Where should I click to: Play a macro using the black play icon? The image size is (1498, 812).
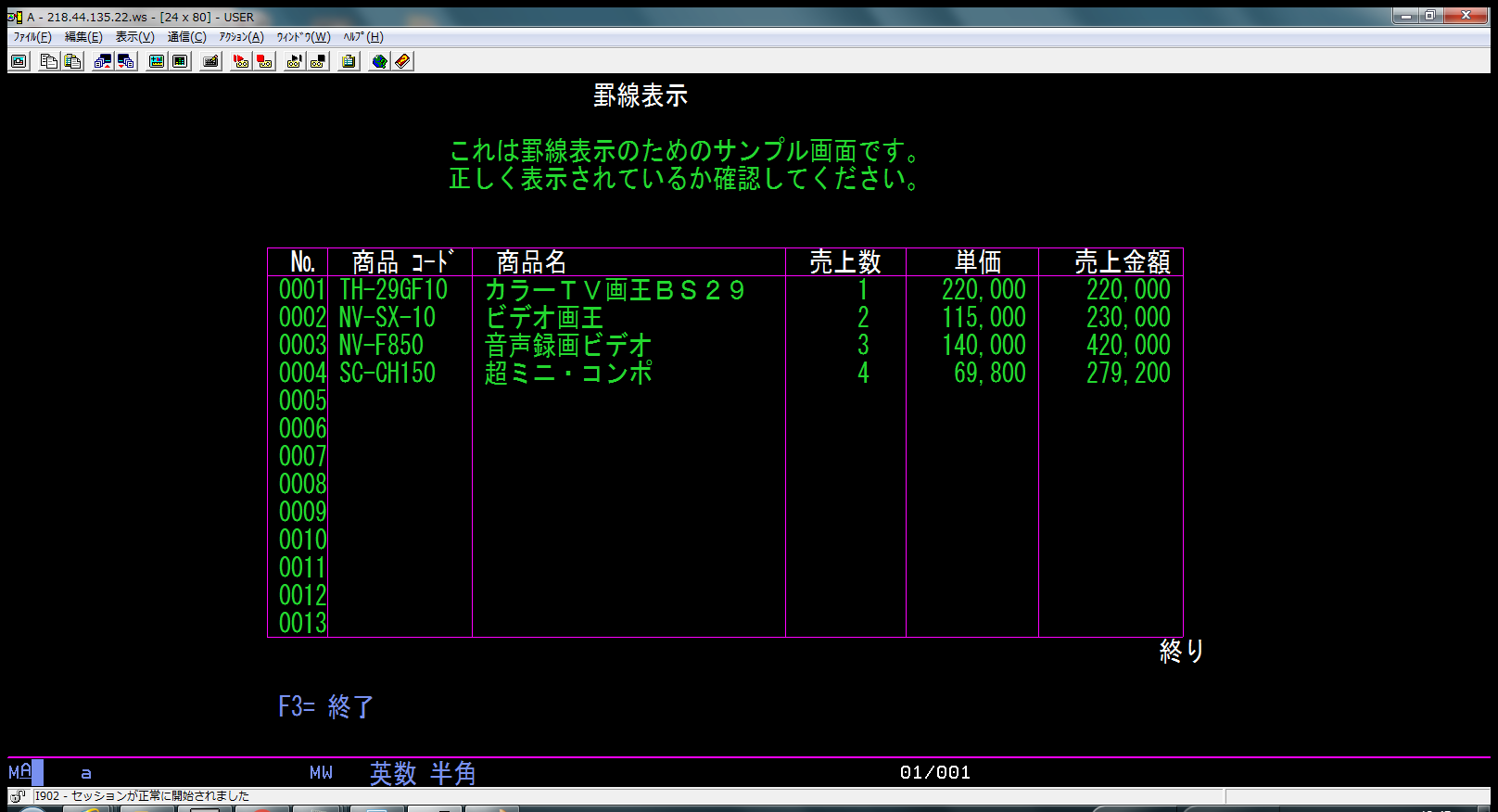click(x=295, y=61)
